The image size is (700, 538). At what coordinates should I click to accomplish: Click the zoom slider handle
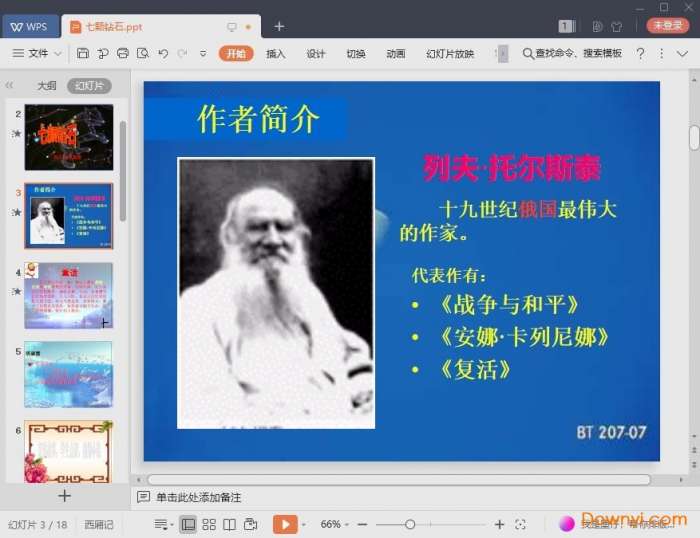410,525
